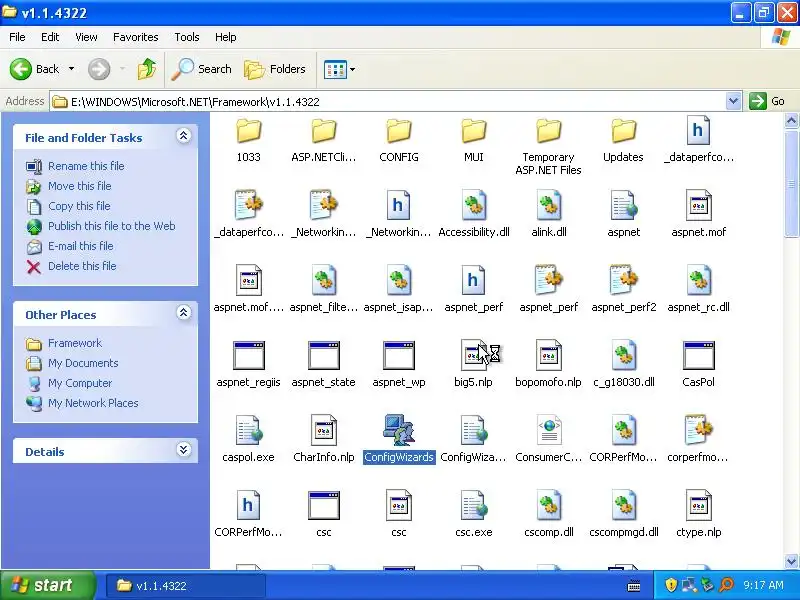Open My Computer from Other Places

click(80, 383)
